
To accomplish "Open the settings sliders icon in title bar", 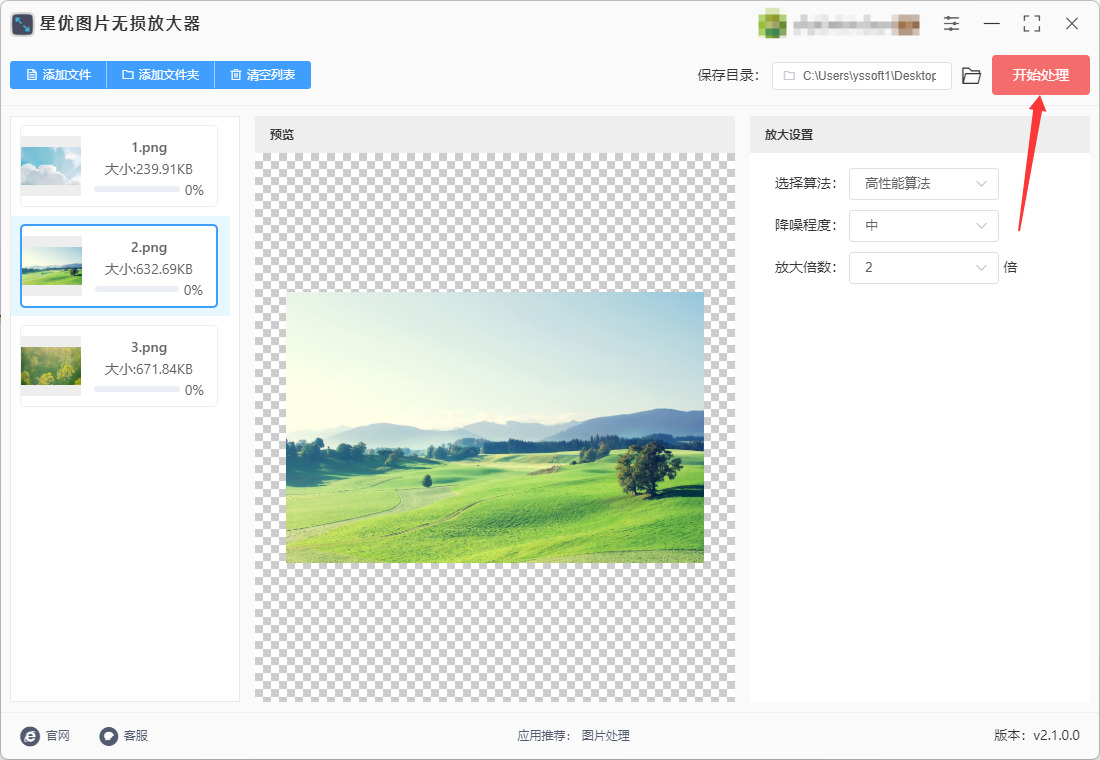I will tap(951, 24).
